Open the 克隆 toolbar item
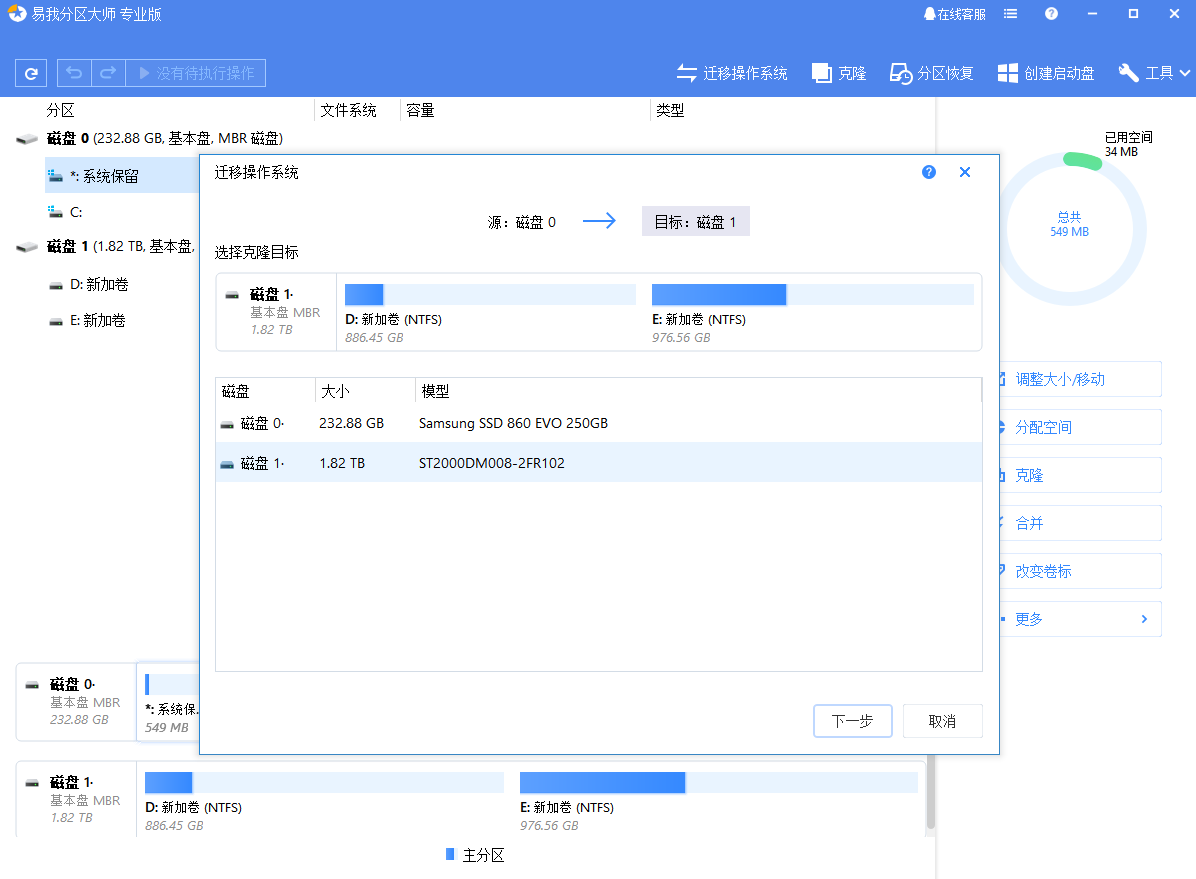This screenshot has width=1196, height=879. [839, 73]
